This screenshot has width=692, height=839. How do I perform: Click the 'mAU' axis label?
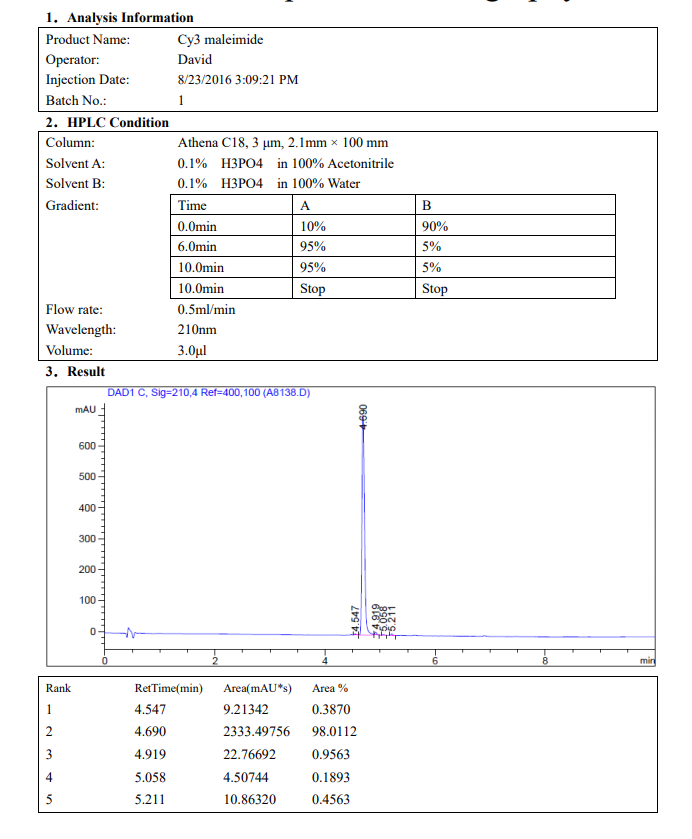point(86,410)
